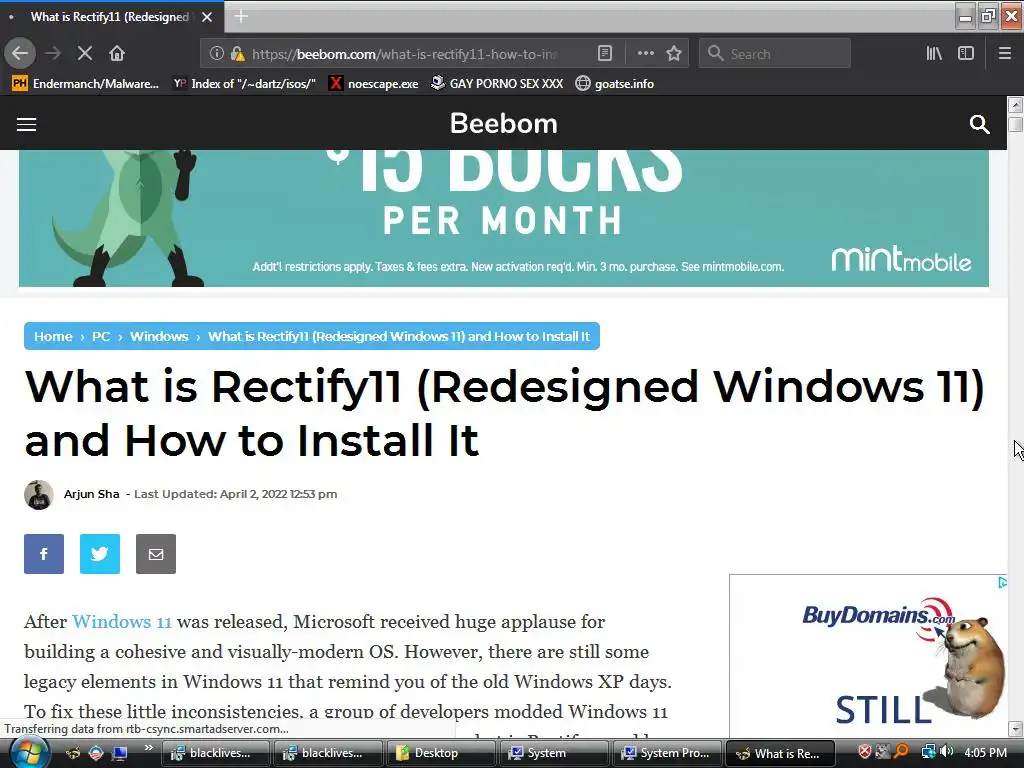Switch to first blacklives taskbar window
The height and width of the screenshot is (768, 1024).
tap(214, 753)
